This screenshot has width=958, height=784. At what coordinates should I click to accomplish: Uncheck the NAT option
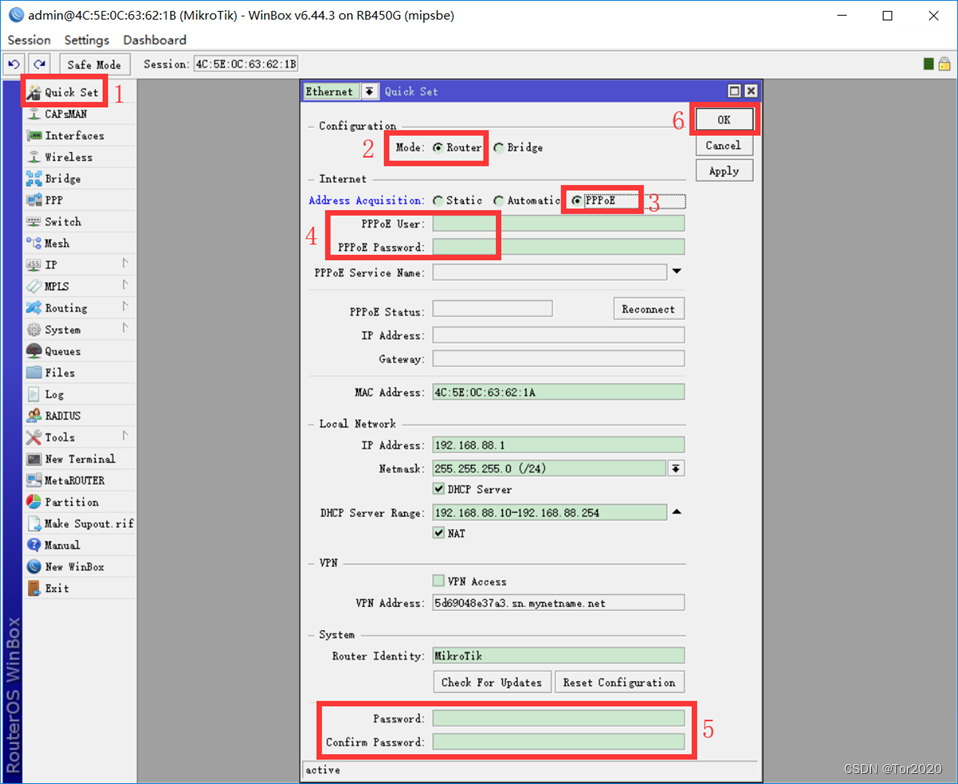click(439, 533)
